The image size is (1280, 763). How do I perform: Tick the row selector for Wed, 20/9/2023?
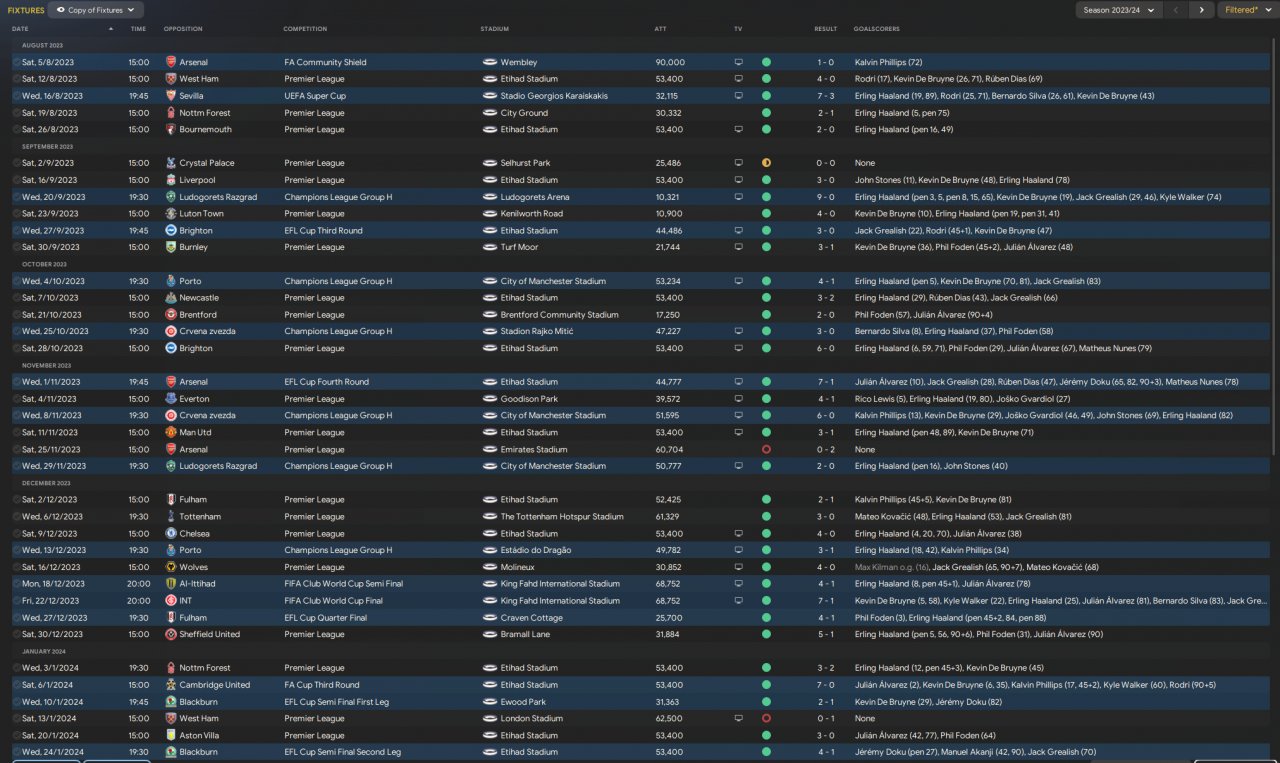pyautogui.click(x=16, y=197)
